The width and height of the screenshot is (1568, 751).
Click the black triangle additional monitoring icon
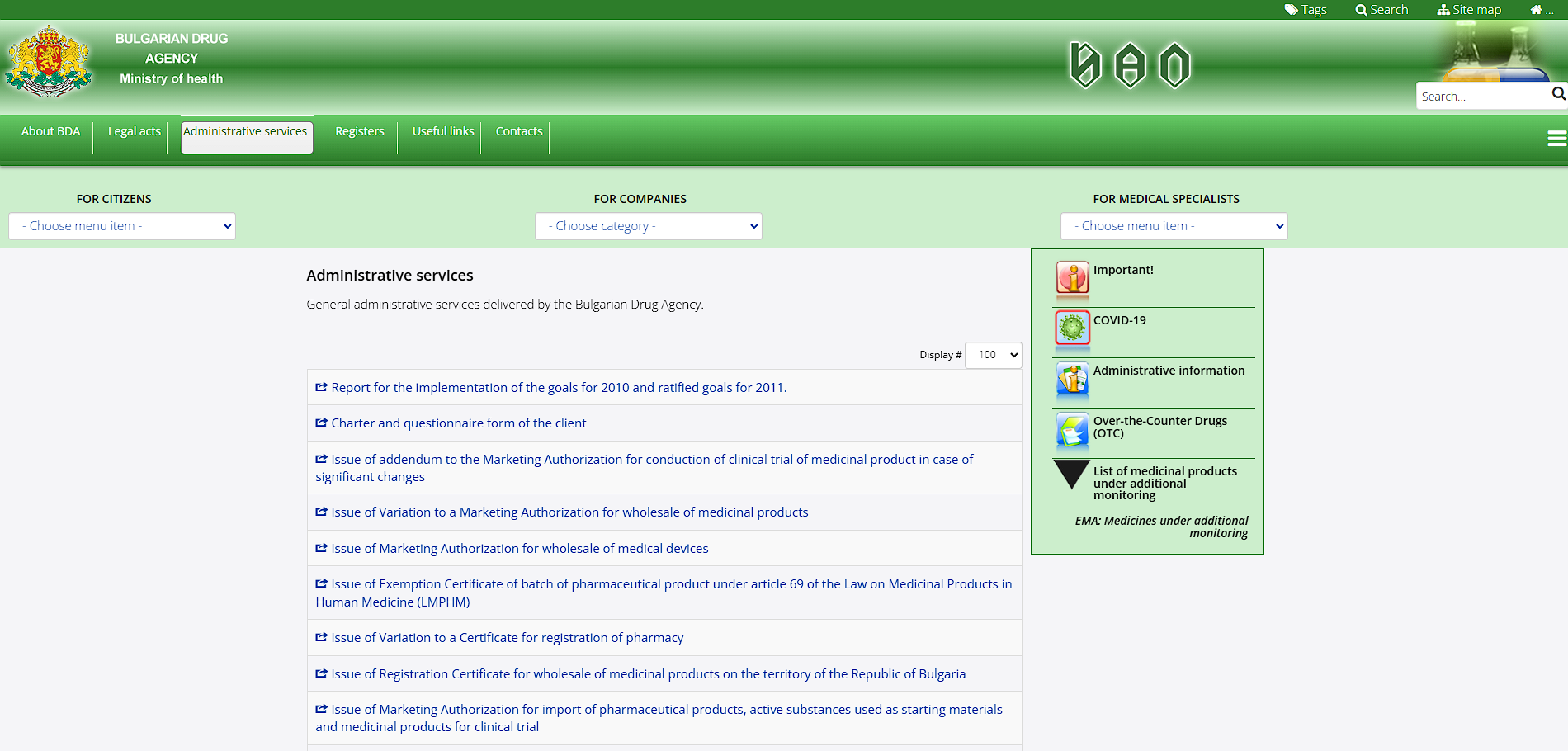pos(1071,474)
